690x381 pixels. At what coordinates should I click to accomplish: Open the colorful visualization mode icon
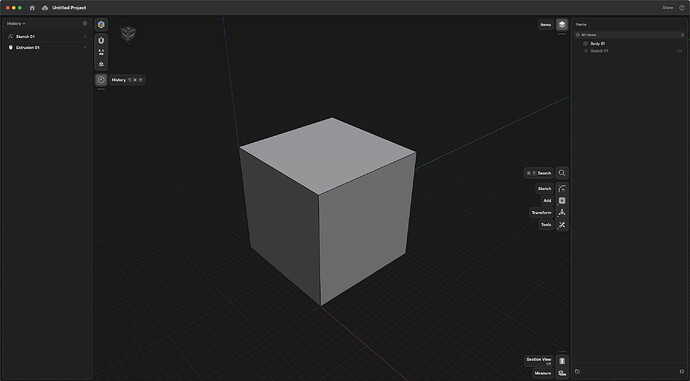click(101, 25)
